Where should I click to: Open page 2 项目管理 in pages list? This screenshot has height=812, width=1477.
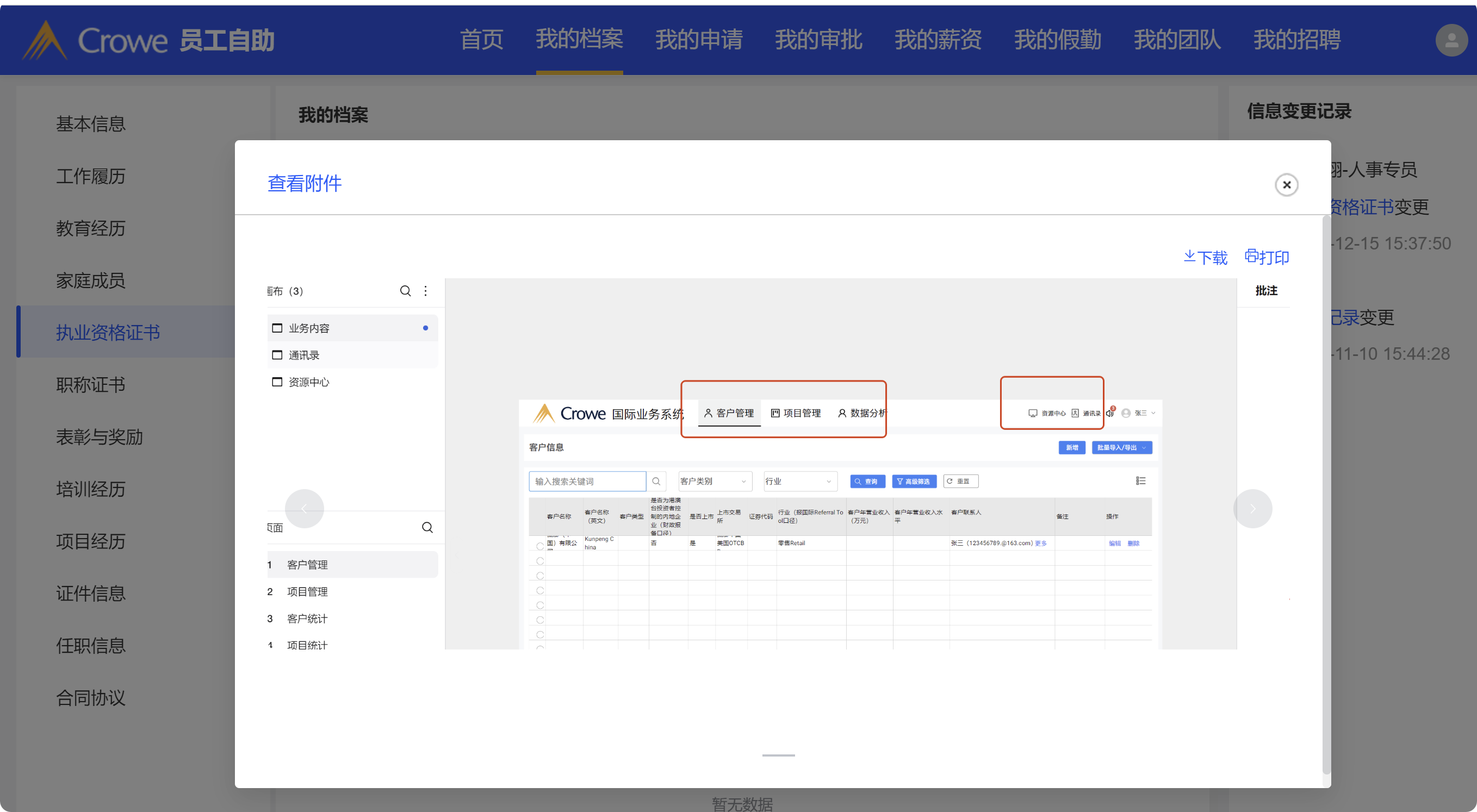tap(307, 591)
